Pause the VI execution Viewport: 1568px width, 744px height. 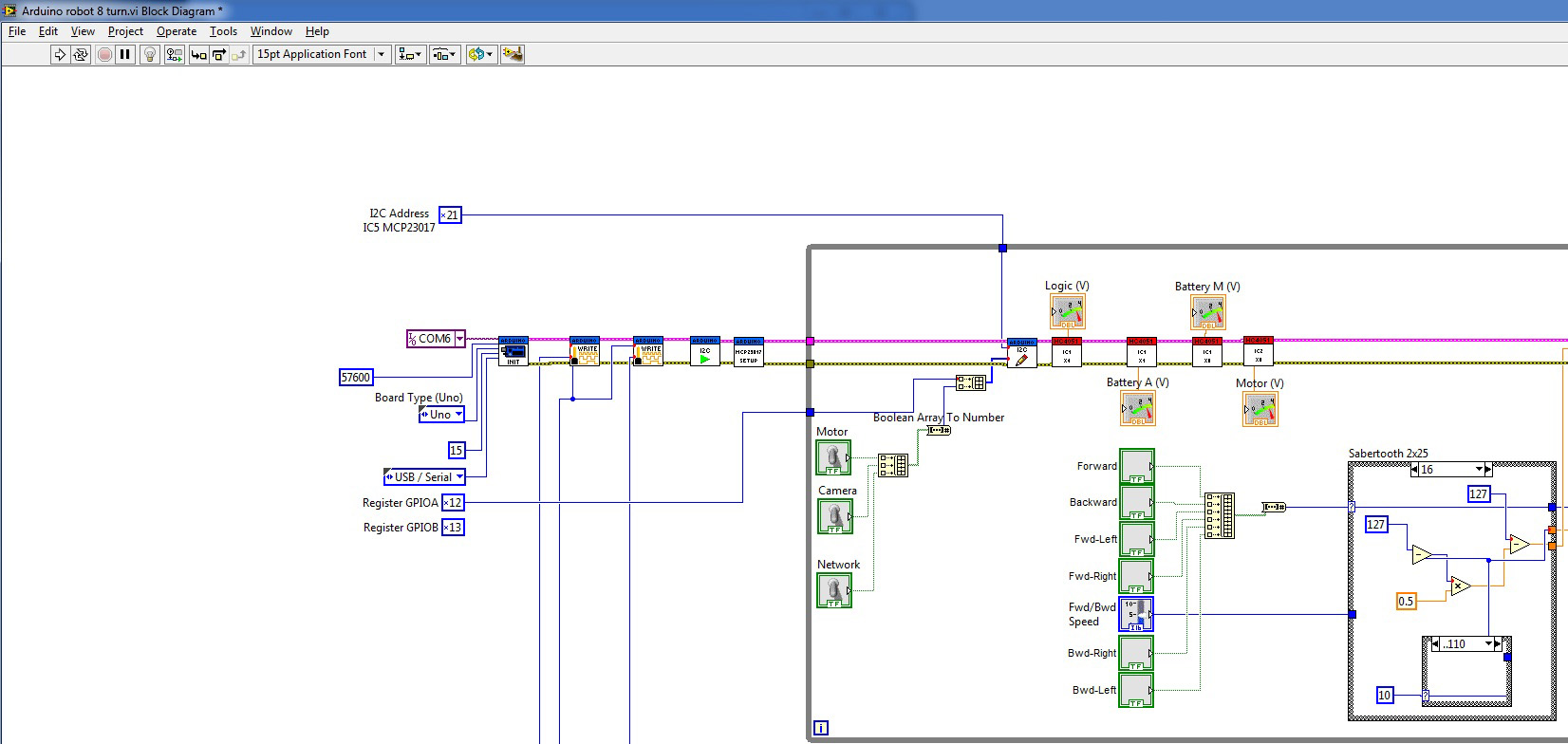[125, 54]
